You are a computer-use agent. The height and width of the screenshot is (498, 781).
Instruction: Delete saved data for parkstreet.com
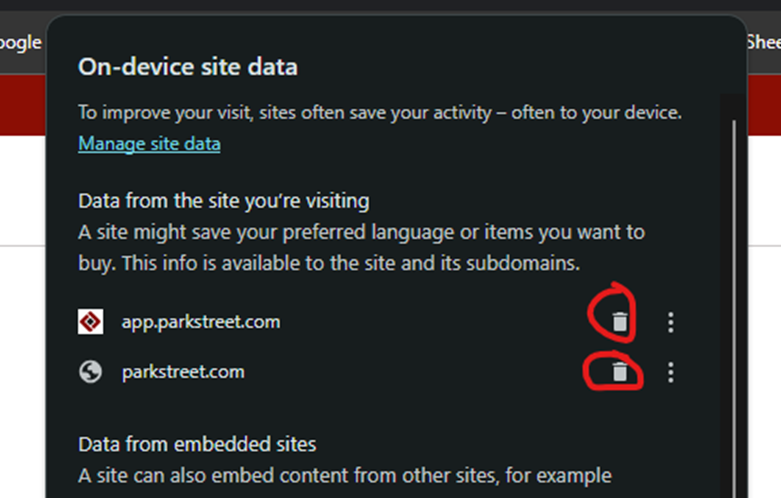click(620, 372)
